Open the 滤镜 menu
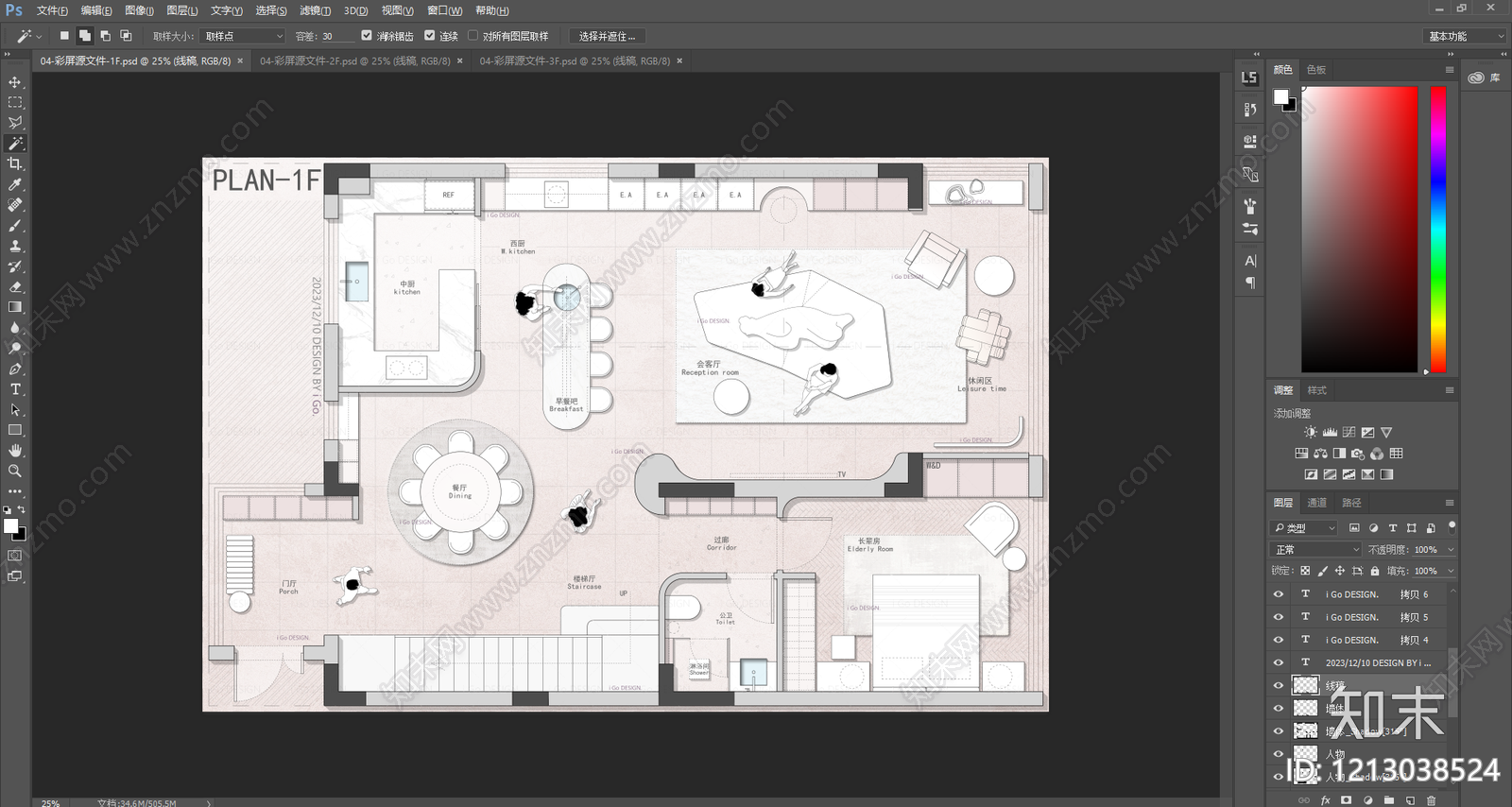This screenshot has height=807, width=1512. (315, 10)
